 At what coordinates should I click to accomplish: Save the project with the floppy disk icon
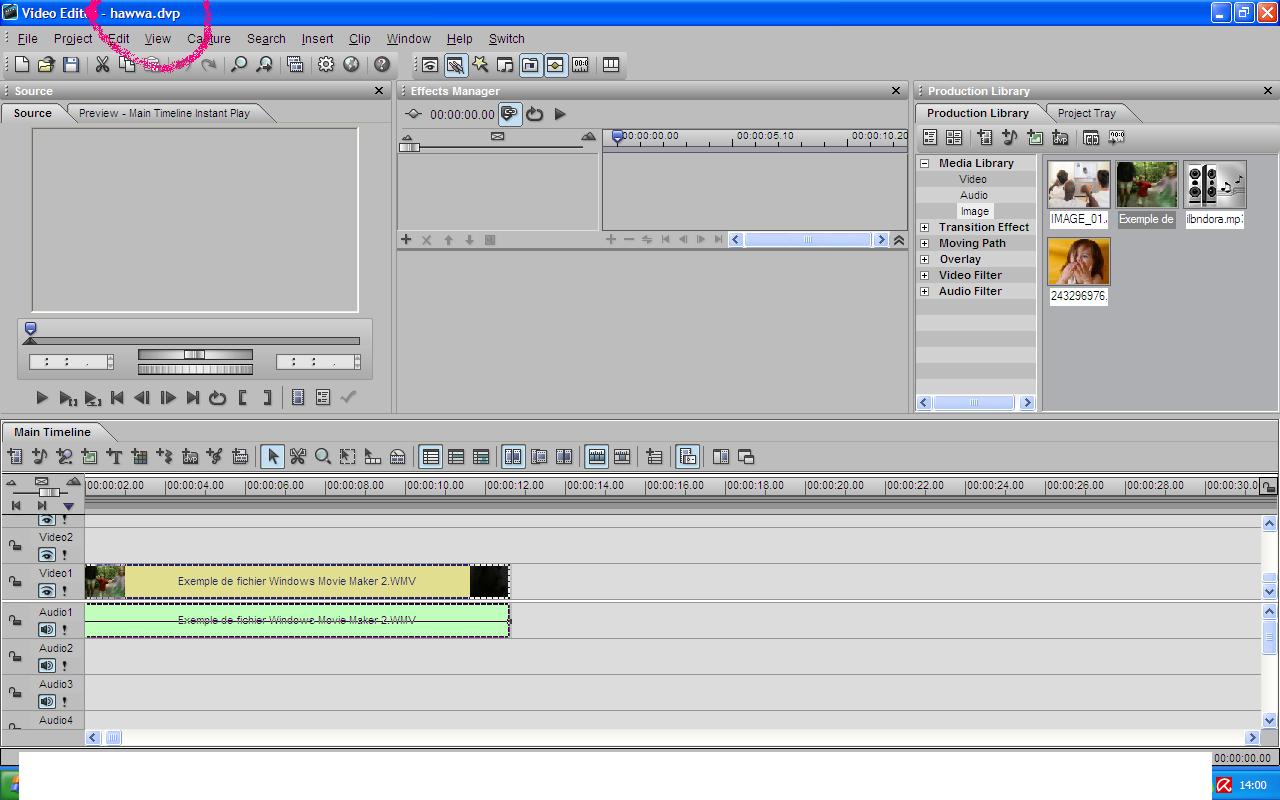[71, 65]
